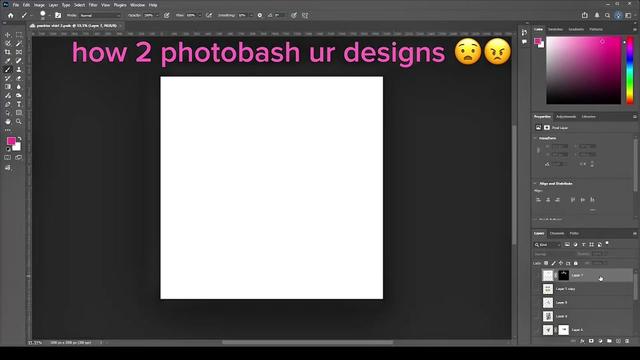This screenshot has width=640, height=360.
Task: Select the Type tool
Action: pos(19,104)
